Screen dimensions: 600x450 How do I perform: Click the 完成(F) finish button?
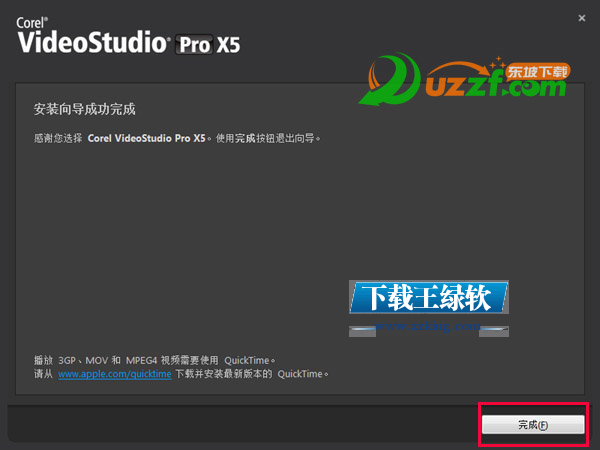coord(533,424)
